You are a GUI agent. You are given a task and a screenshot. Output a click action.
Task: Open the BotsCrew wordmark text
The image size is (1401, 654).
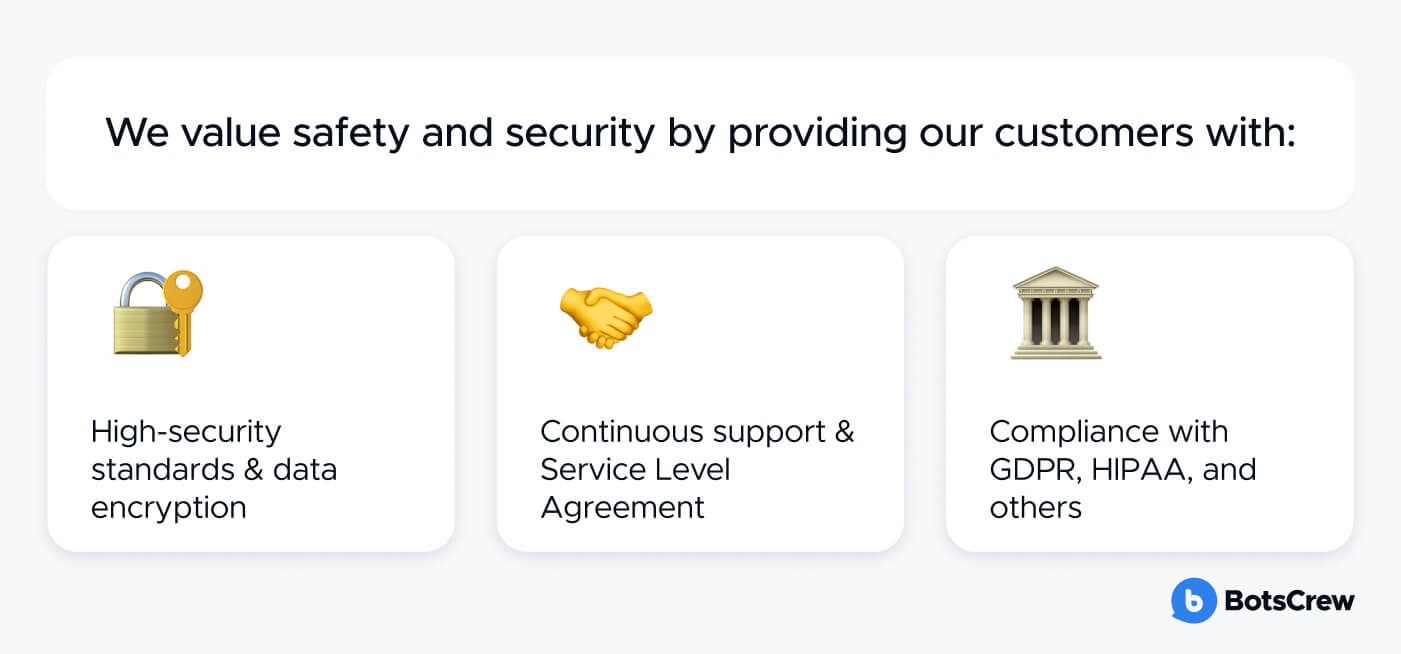(x=1289, y=601)
